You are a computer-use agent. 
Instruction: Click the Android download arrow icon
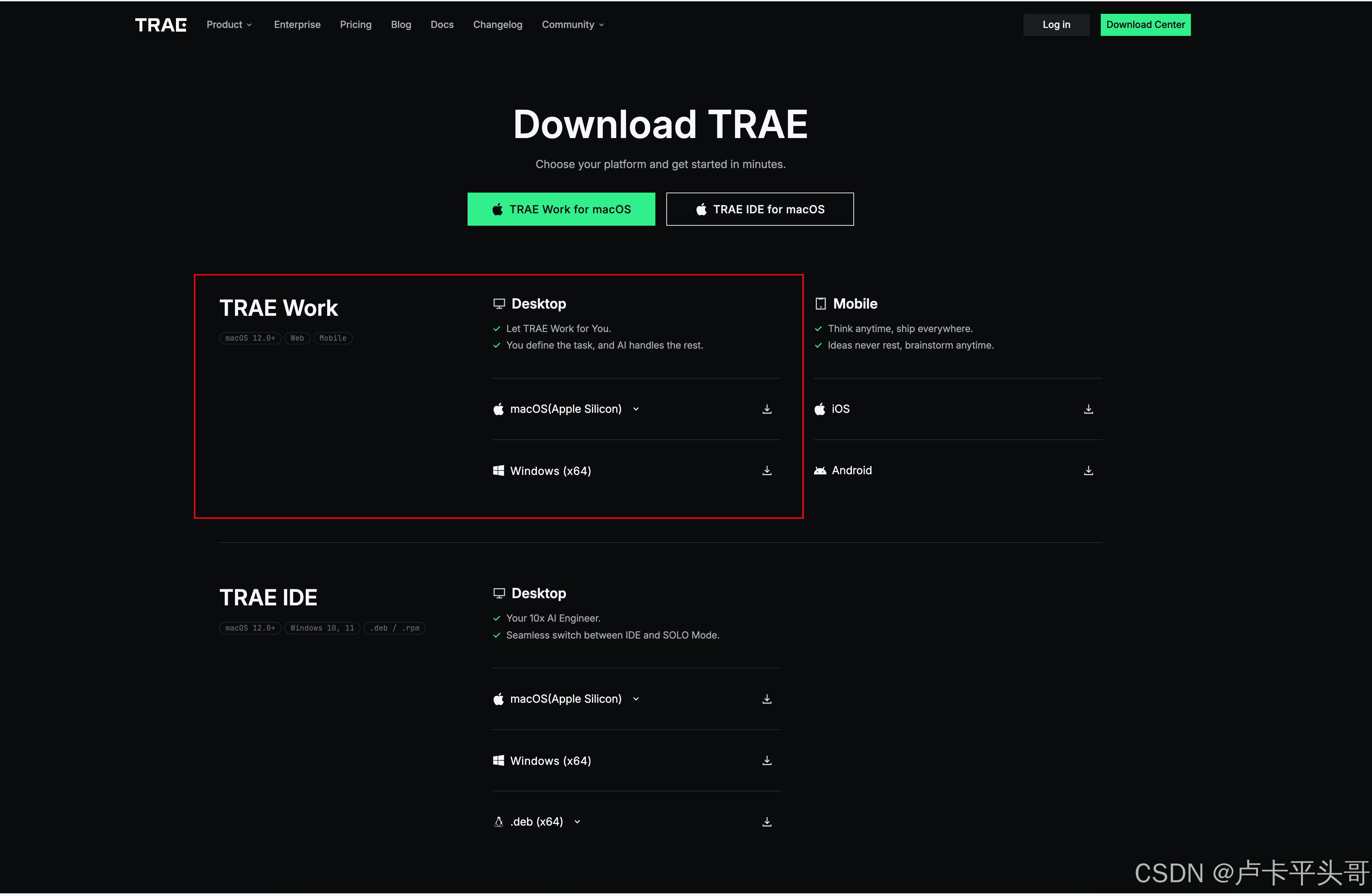click(x=1088, y=470)
